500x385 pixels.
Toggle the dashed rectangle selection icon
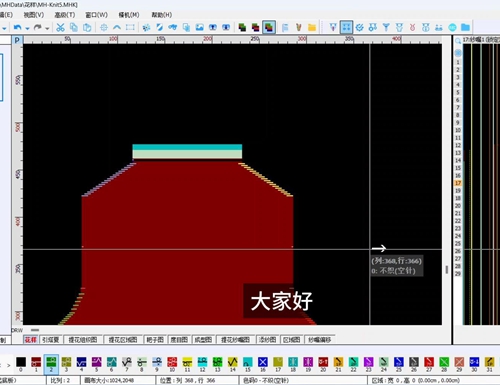pyautogui.click(x=130, y=27)
